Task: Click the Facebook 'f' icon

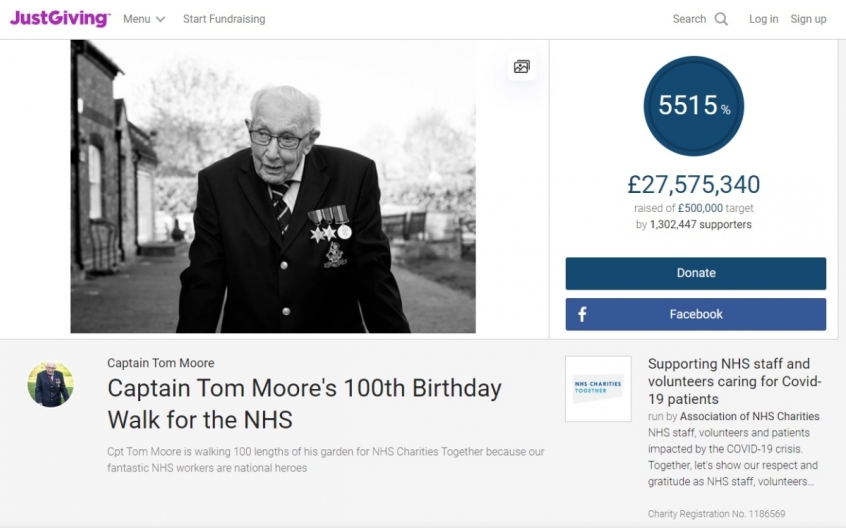Action: click(x=582, y=314)
